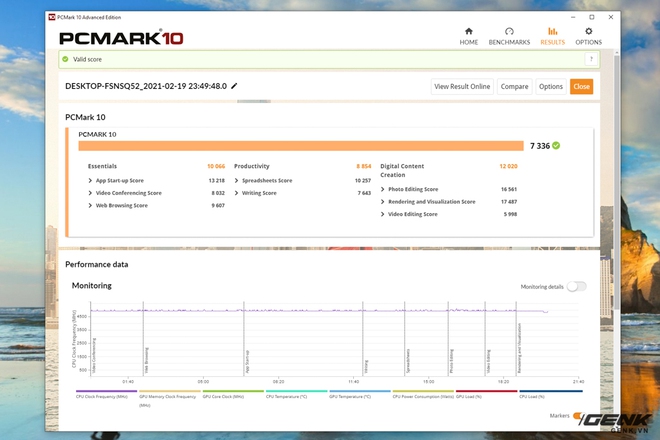Click the question mark help icon
This screenshot has width=660, height=440.
coord(591,59)
